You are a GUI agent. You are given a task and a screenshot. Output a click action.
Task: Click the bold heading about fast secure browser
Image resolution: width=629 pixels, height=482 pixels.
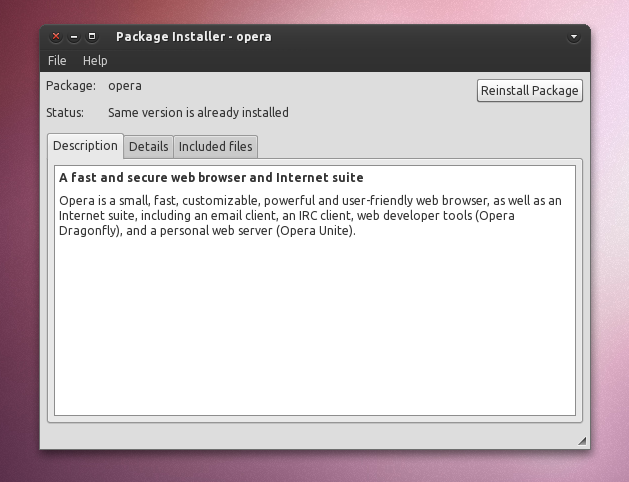pyautogui.click(x=211, y=178)
